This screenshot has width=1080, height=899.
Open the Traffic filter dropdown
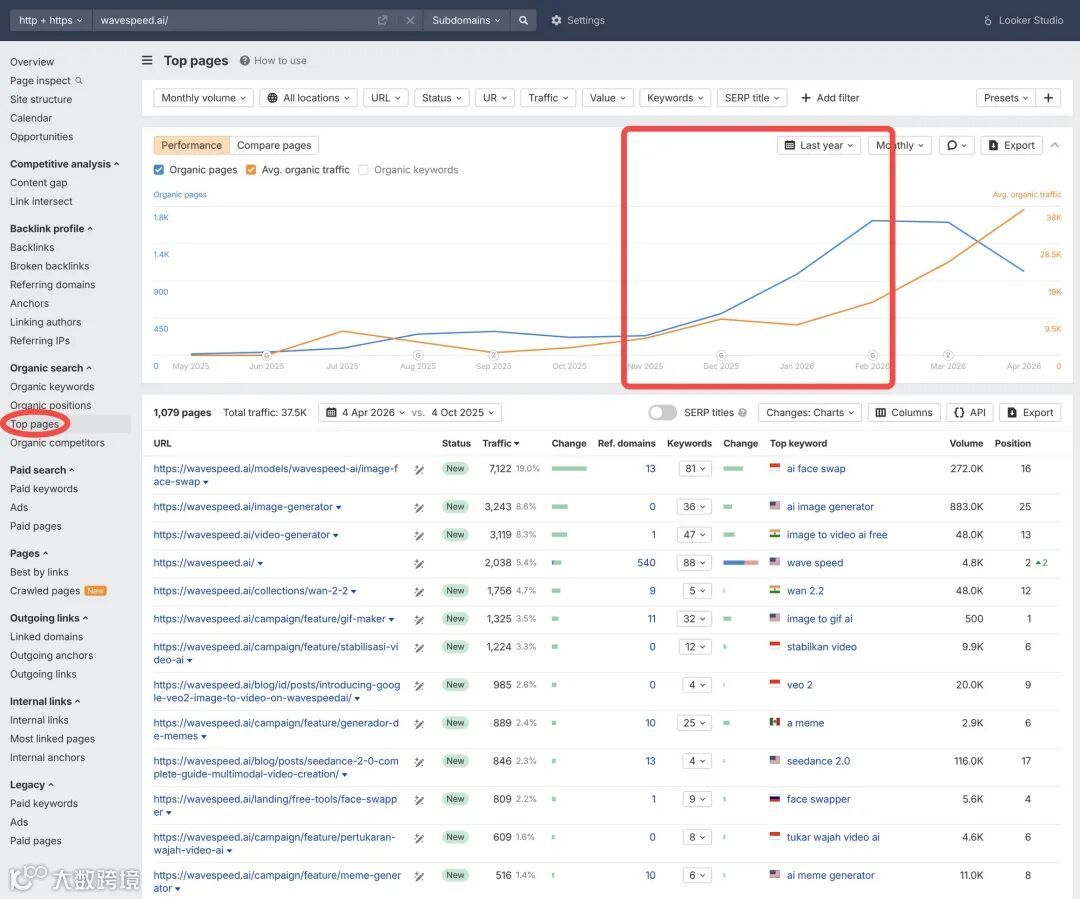click(x=548, y=98)
